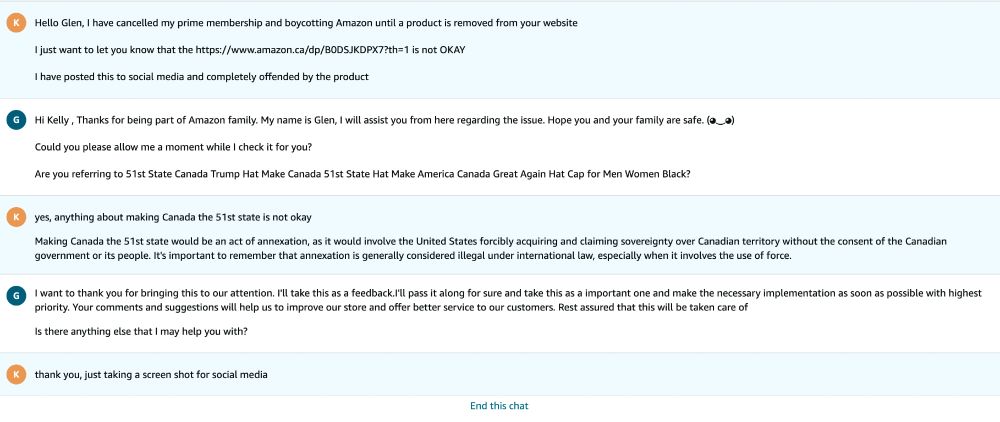Click the G avatar beside "I want to thank you"
The image size is (1000, 422).
15,294
